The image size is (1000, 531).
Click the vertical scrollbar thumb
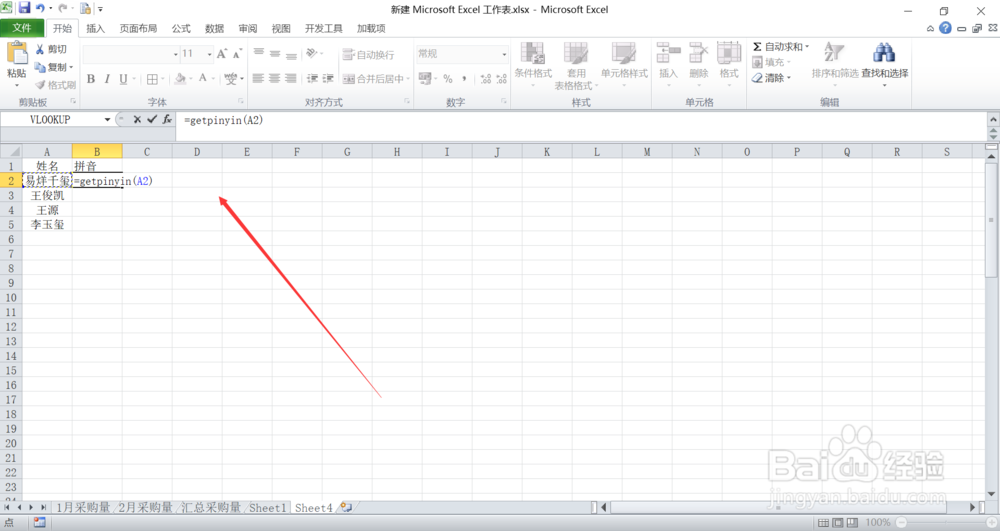[991, 219]
